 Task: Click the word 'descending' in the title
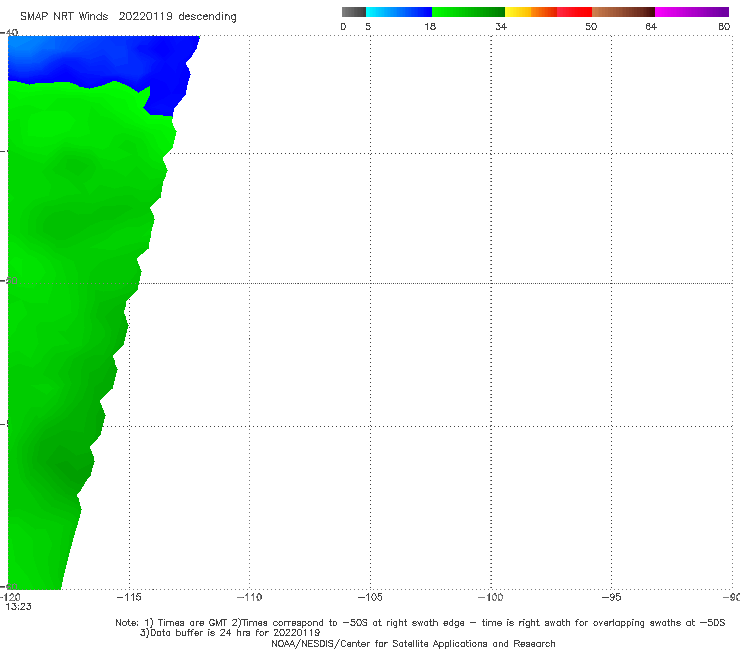tap(207, 17)
